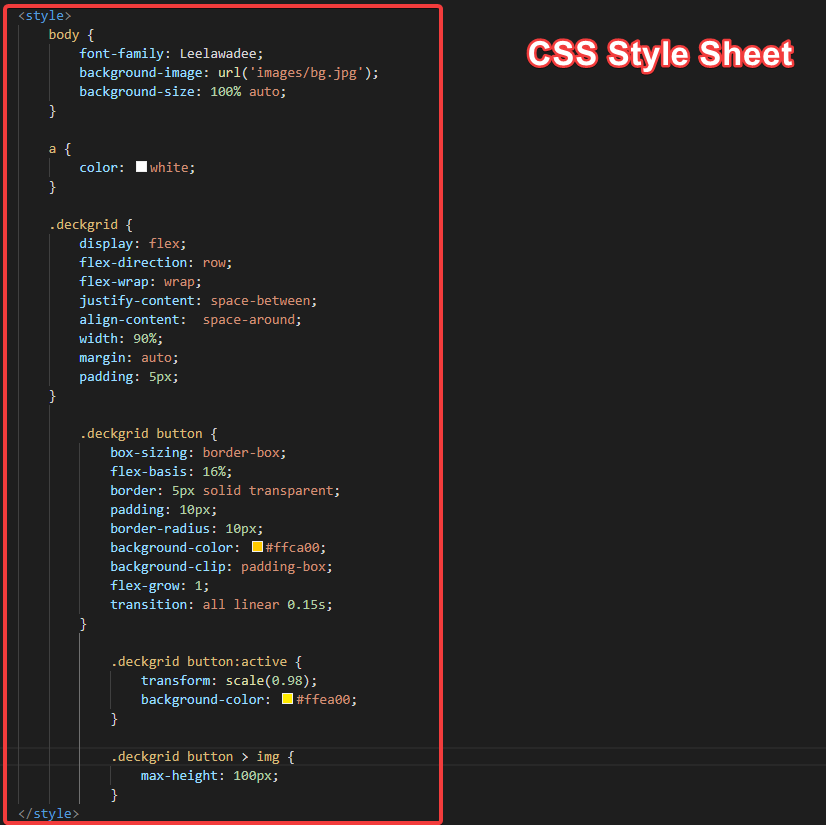The height and width of the screenshot is (825, 826).
Task: Click the closing </style> tag
Action: tap(48, 813)
